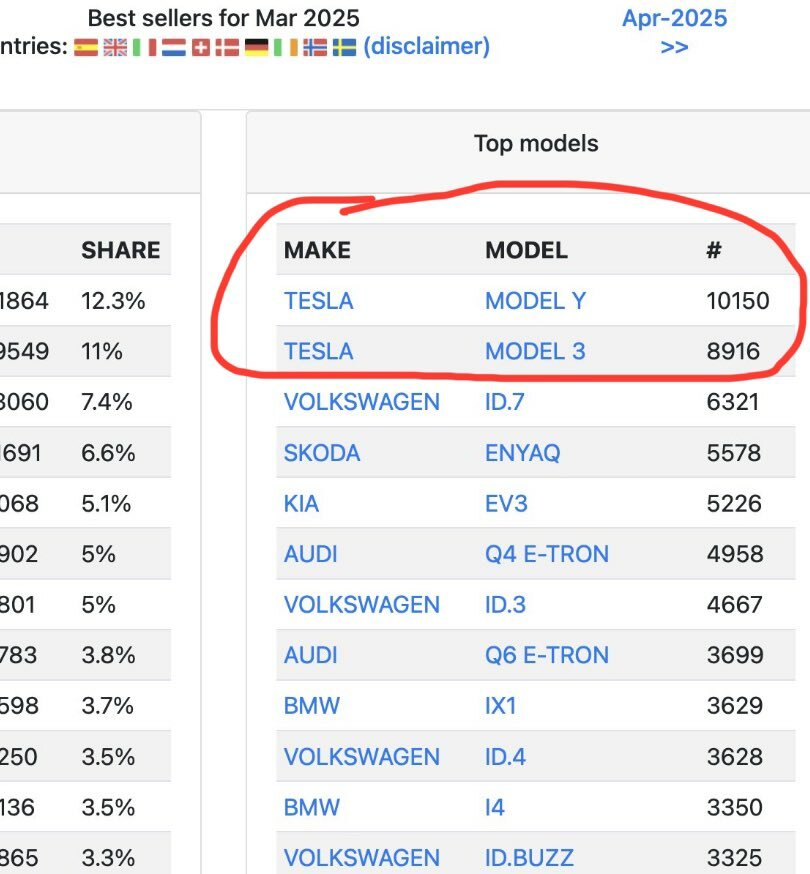Viewport: 810px width, 874px height.
Task: Choose the Denmark flag icon
Action: [x=227, y=47]
